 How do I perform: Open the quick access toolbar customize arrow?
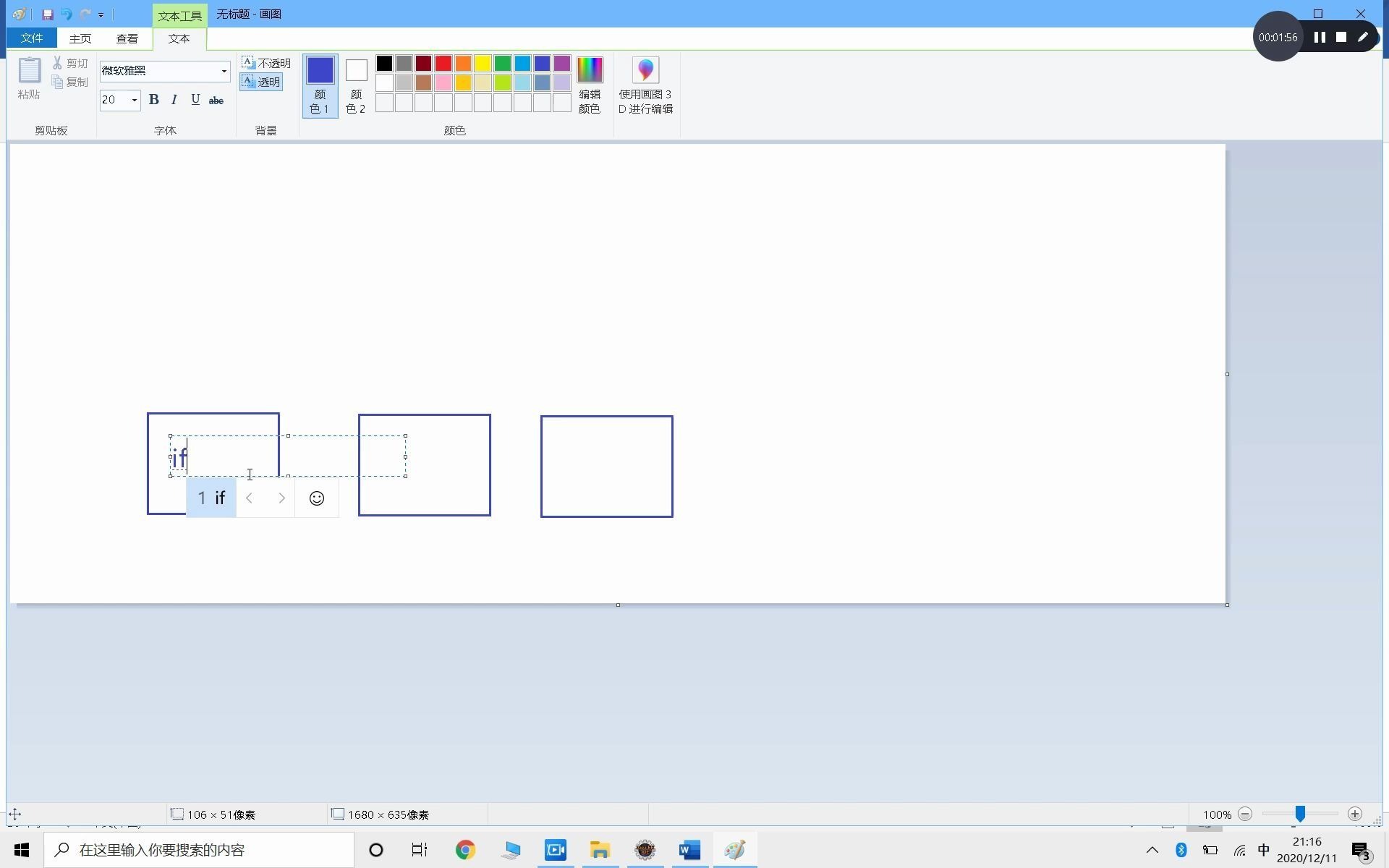coord(101,14)
